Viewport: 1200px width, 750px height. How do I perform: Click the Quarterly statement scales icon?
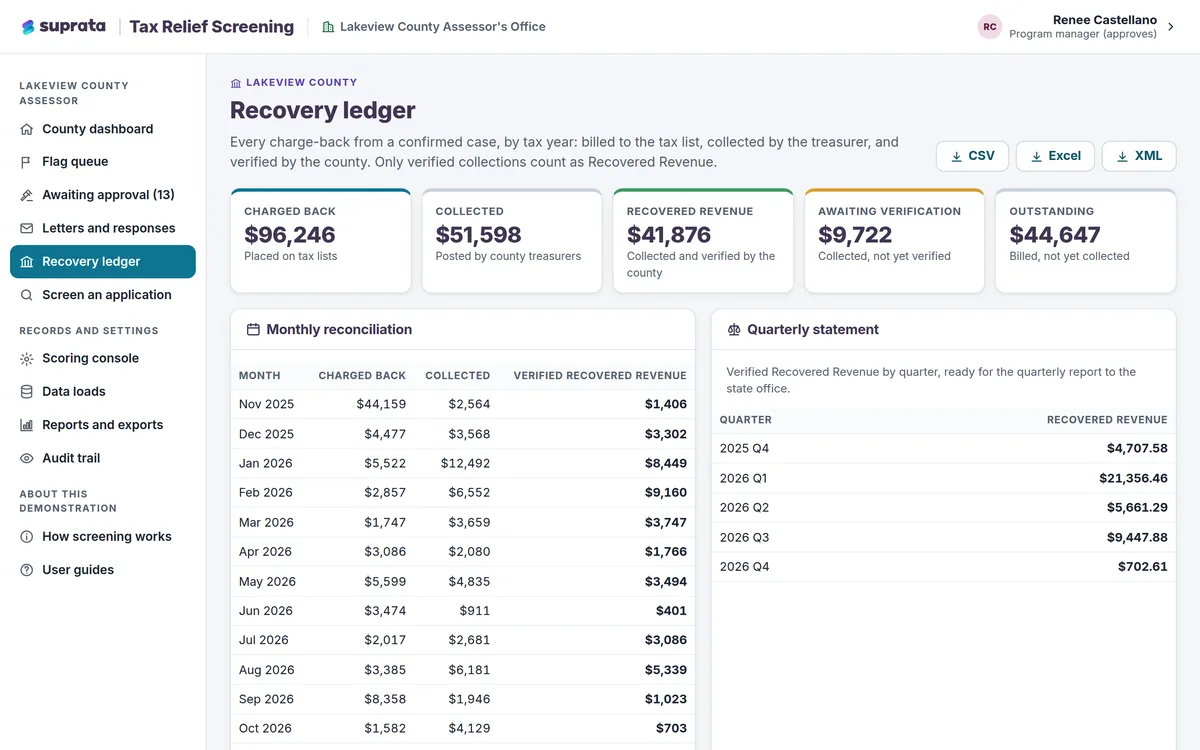734,329
